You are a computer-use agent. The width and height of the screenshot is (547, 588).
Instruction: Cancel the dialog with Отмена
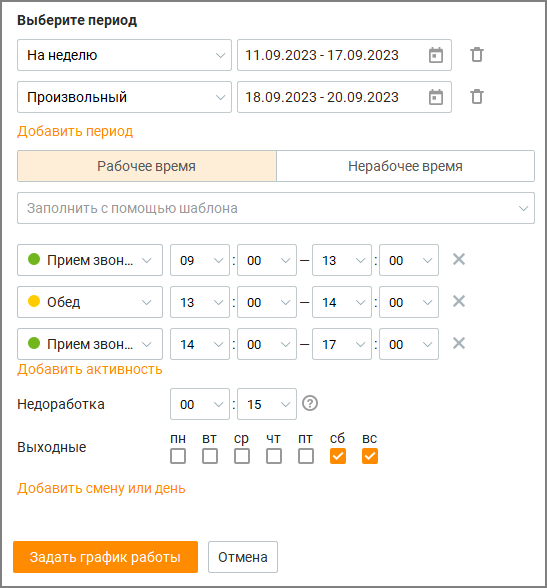(x=243, y=557)
